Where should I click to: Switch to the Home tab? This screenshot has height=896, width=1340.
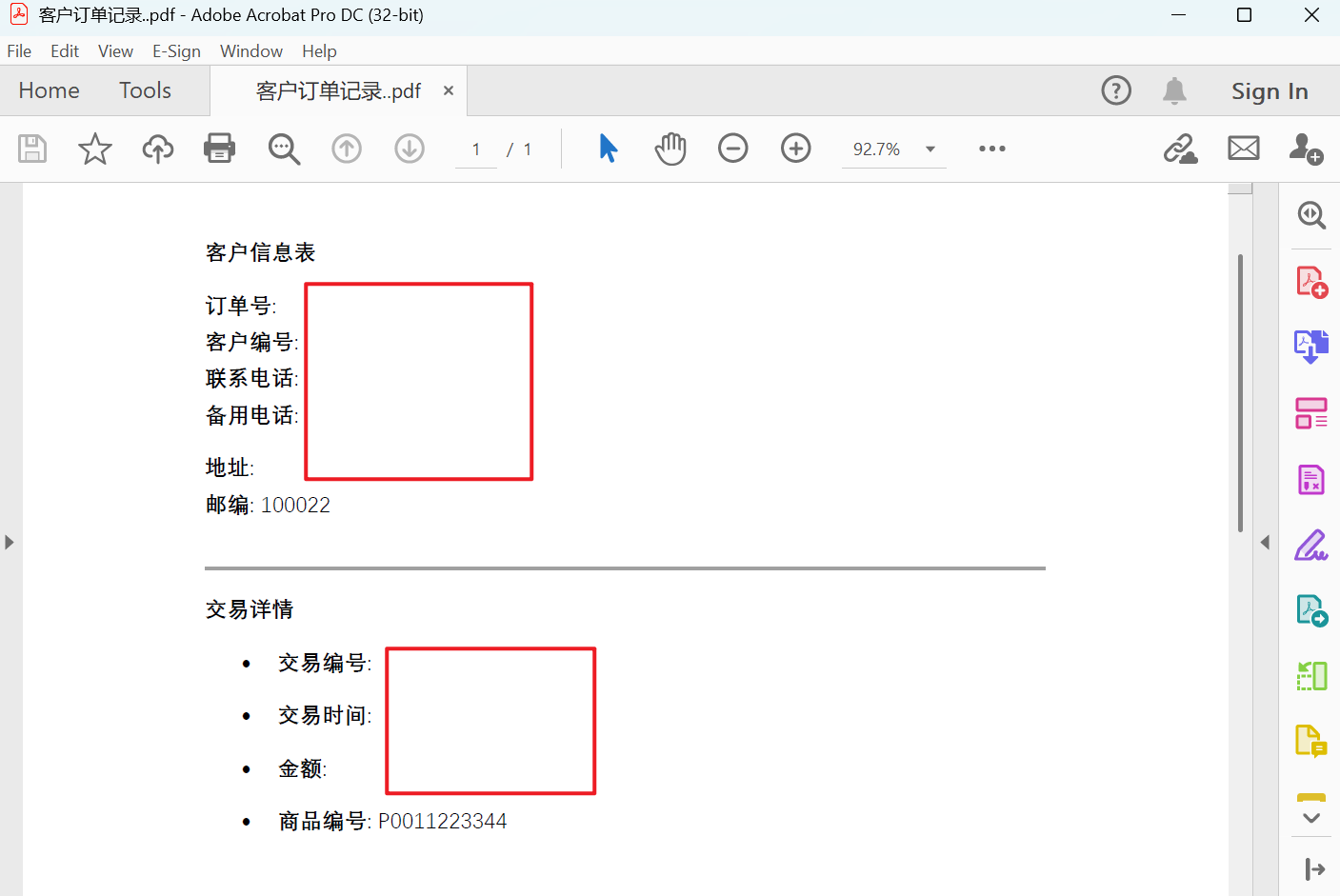click(49, 90)
